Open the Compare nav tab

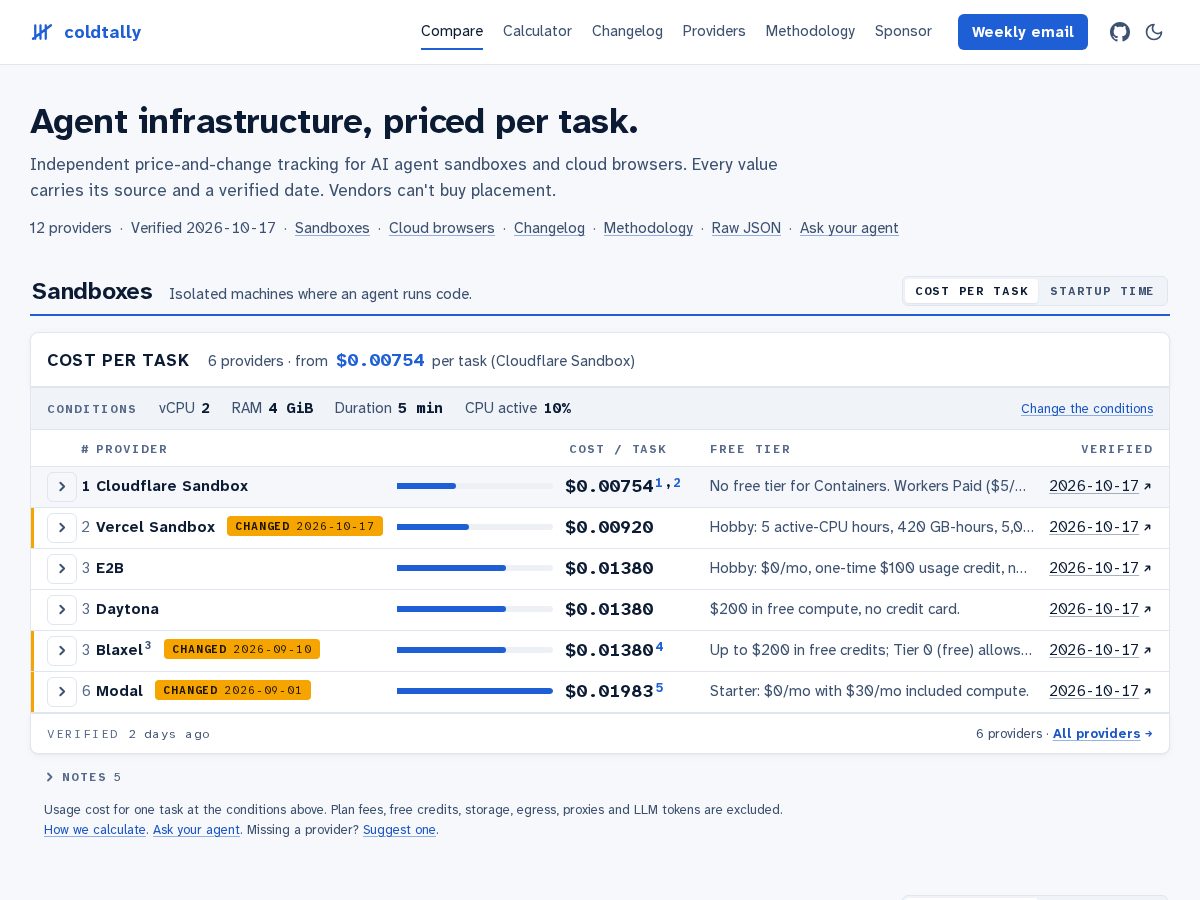pos(452,31)
